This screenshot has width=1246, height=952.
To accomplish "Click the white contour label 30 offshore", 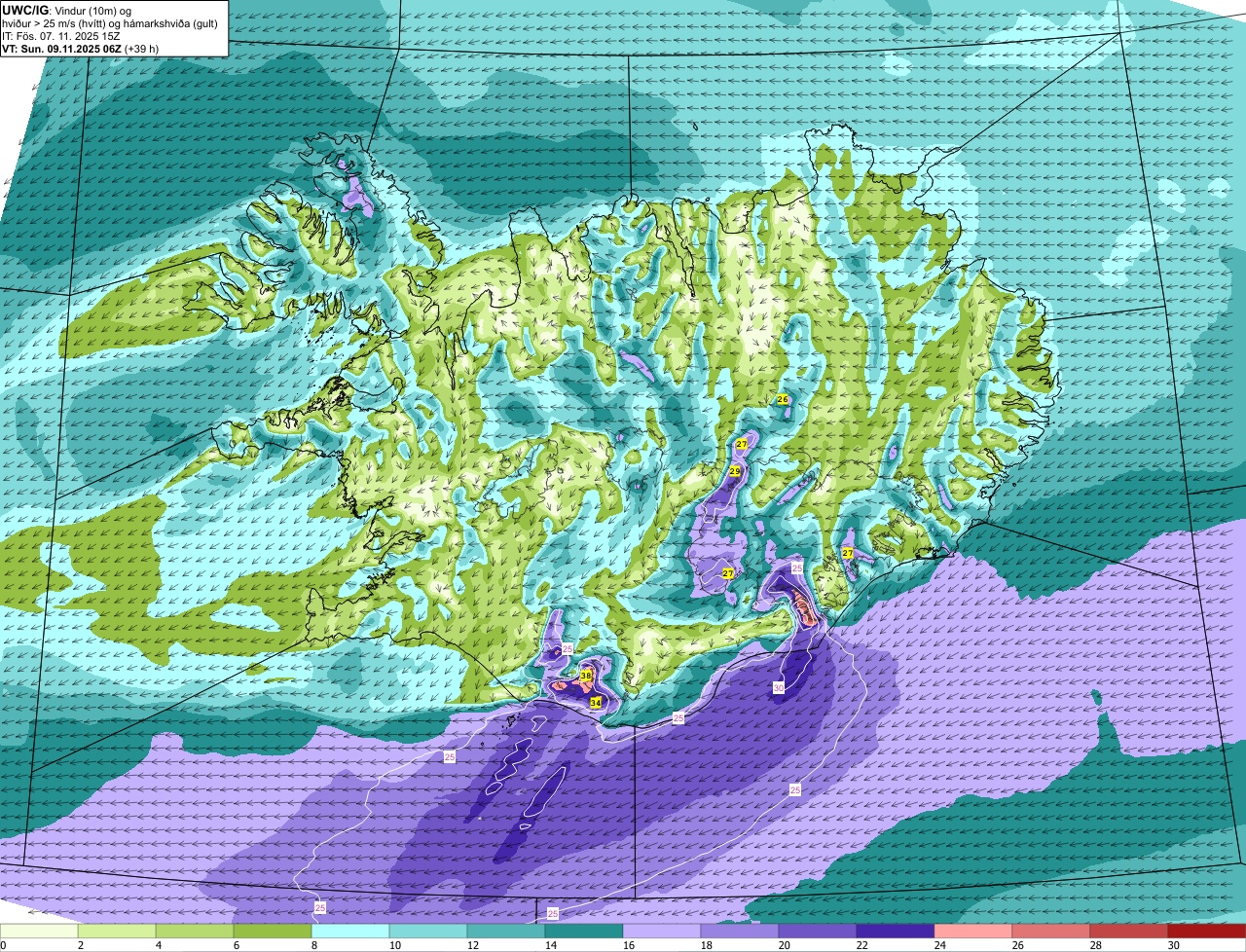I will (779, 687).
